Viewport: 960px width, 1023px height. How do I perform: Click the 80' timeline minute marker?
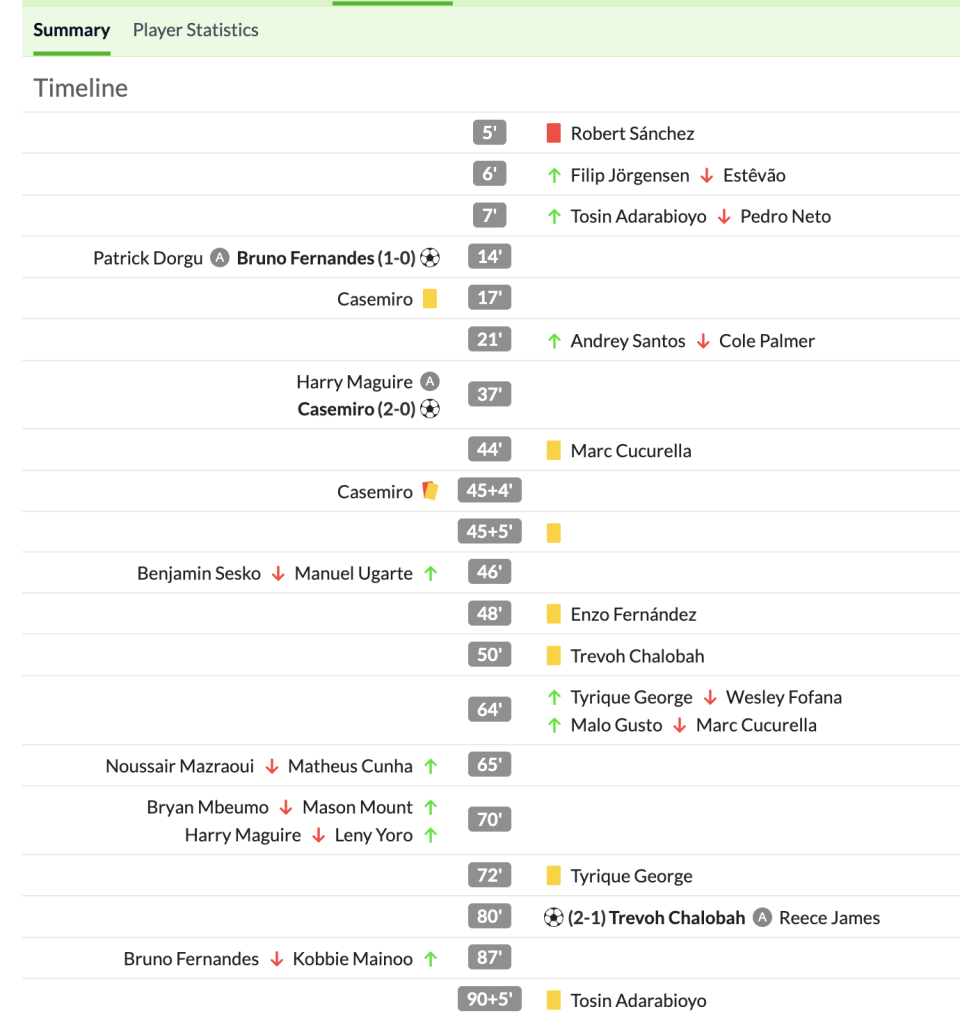point(489,916)
